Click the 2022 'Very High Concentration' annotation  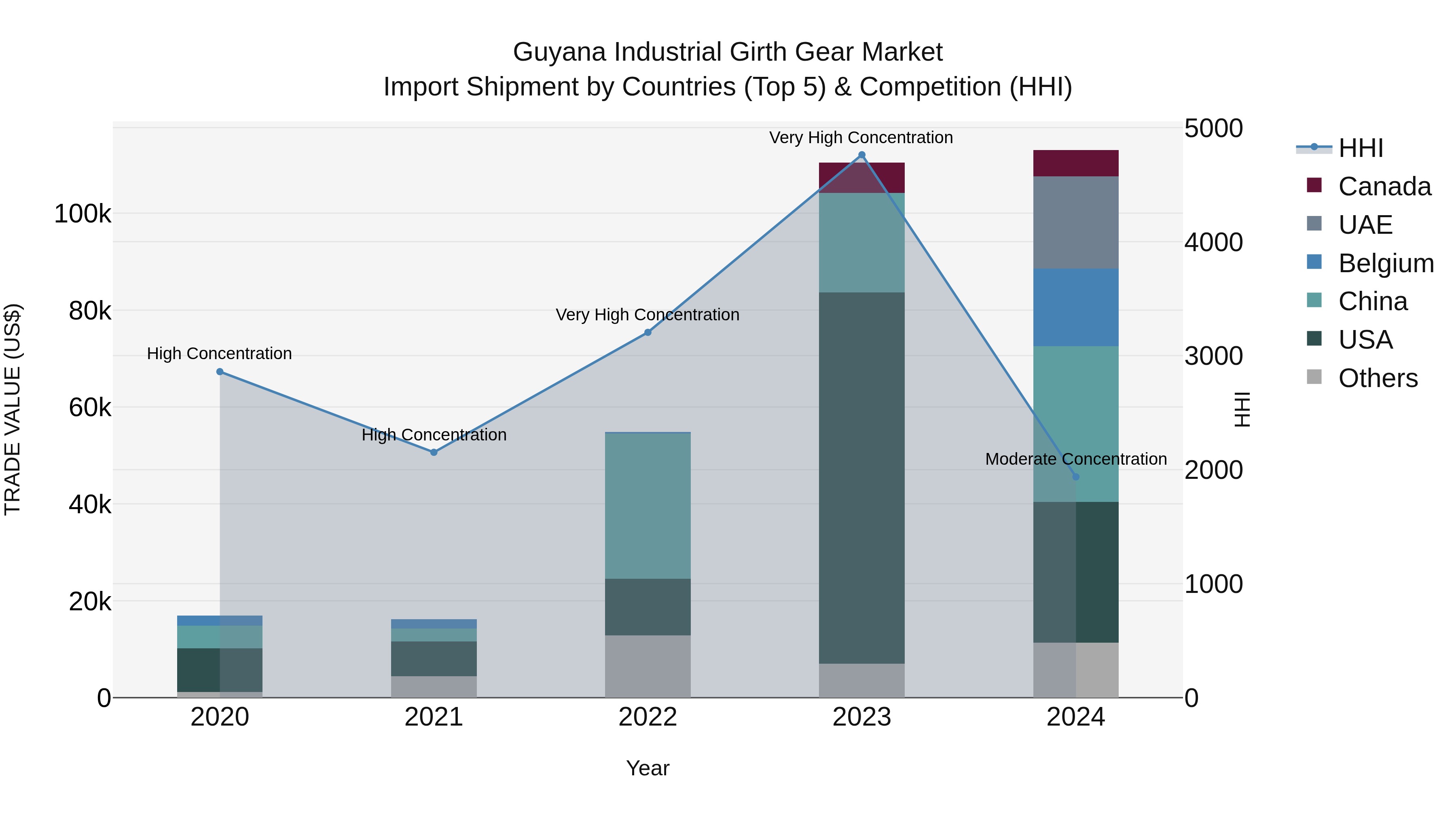648,315
